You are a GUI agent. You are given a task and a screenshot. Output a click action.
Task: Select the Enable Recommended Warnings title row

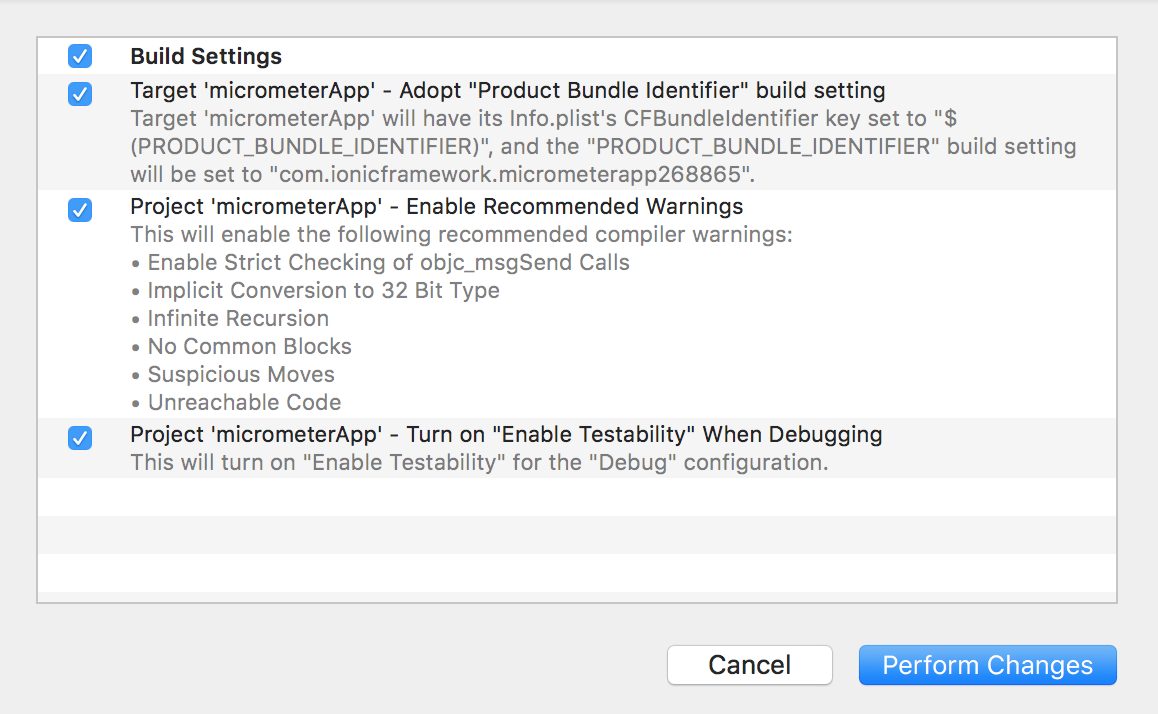[436, 207]
